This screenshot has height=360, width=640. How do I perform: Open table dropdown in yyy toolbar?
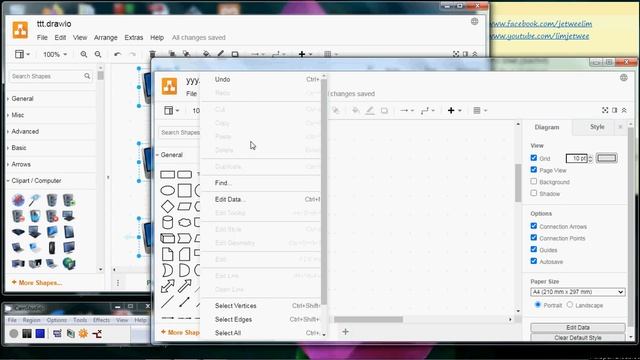click(x=480, y=110)
